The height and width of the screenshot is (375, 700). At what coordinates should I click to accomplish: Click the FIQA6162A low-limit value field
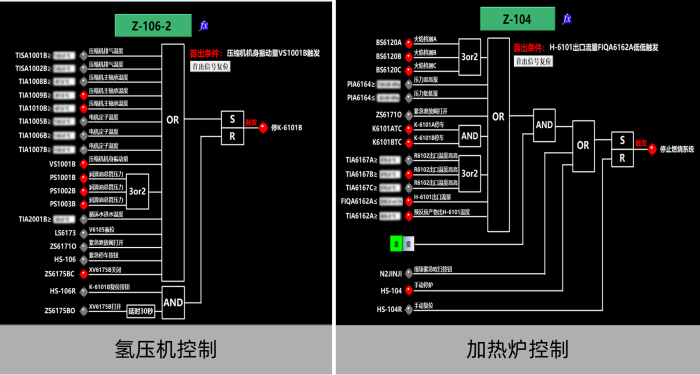[391, 202]
